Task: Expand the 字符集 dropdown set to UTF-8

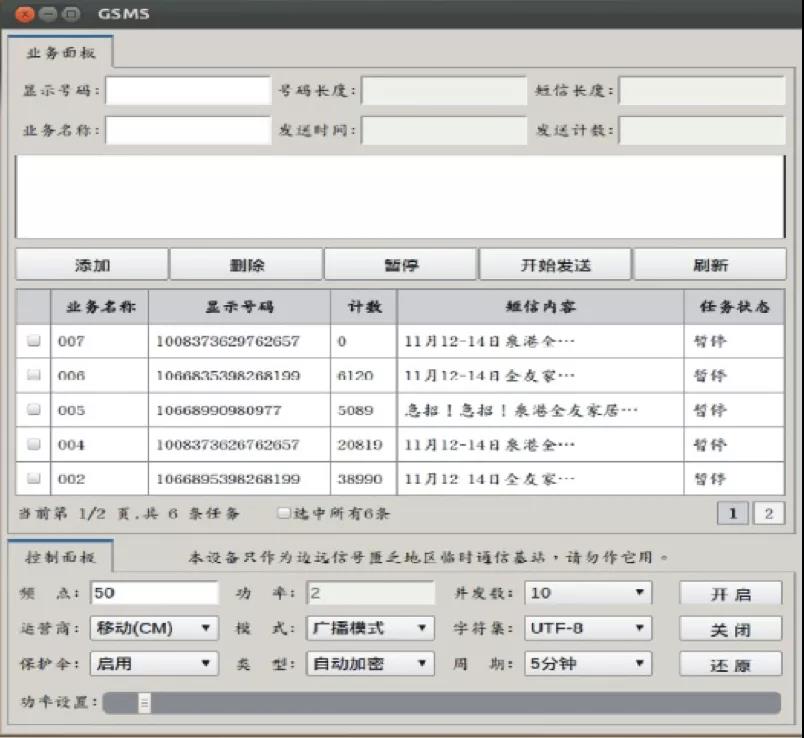Action: (588, 628)
